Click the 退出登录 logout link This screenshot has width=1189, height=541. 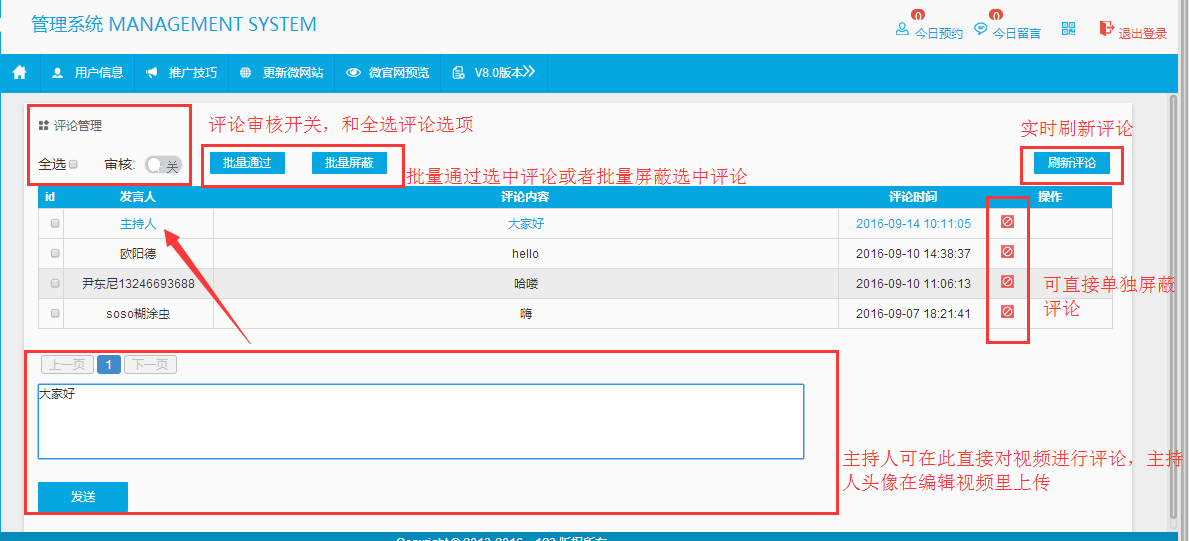pyautogui.click(x=1133, y=31)
